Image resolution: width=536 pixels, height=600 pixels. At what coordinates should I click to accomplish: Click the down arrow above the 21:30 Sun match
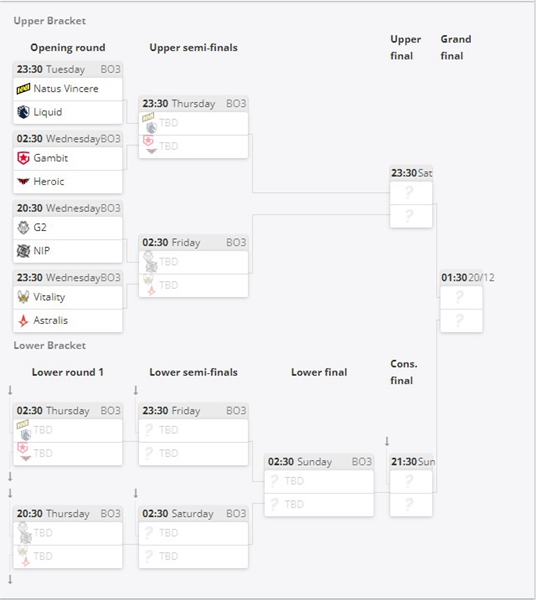tap(387, 441)
